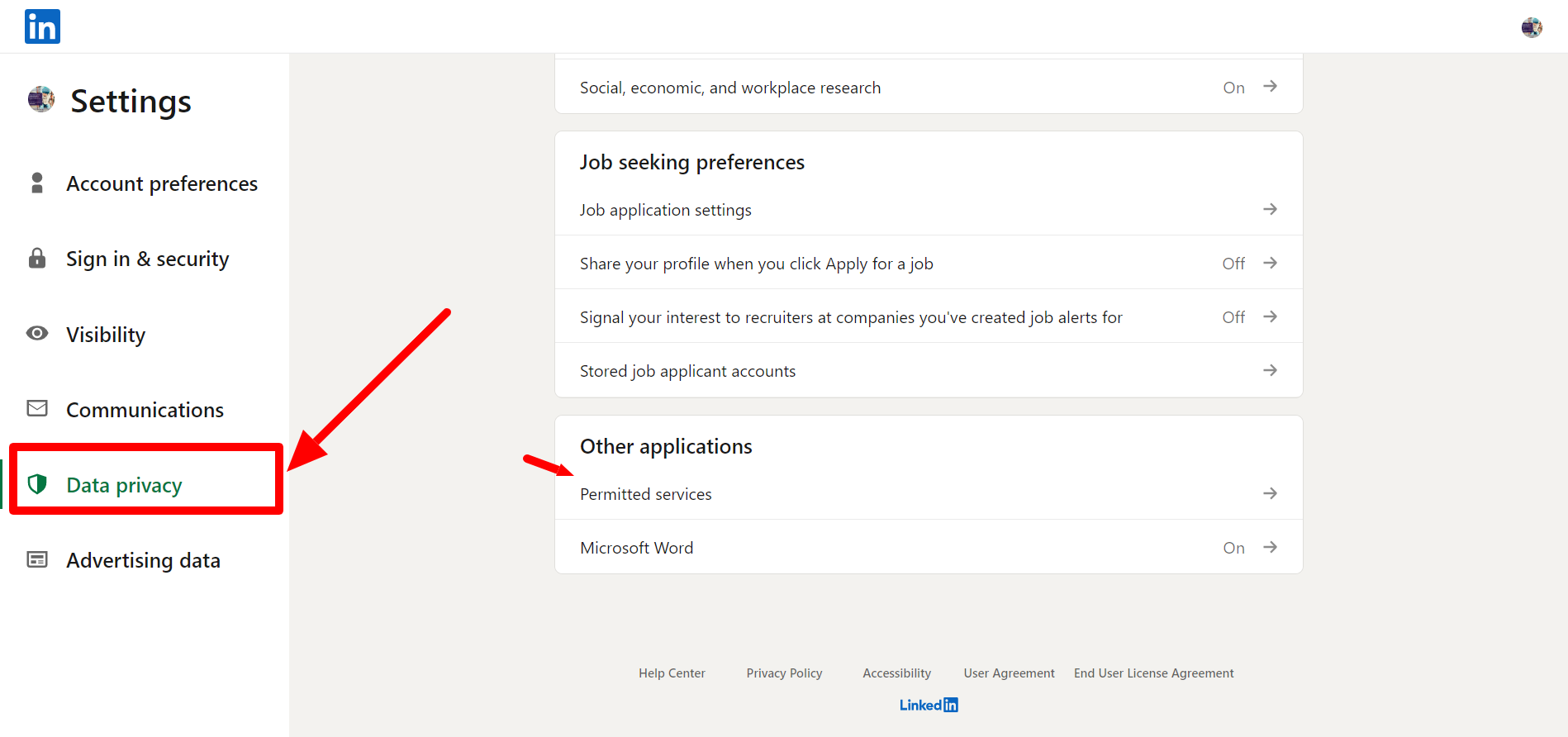Click the End User License Agreement link

coord(1153,673)
